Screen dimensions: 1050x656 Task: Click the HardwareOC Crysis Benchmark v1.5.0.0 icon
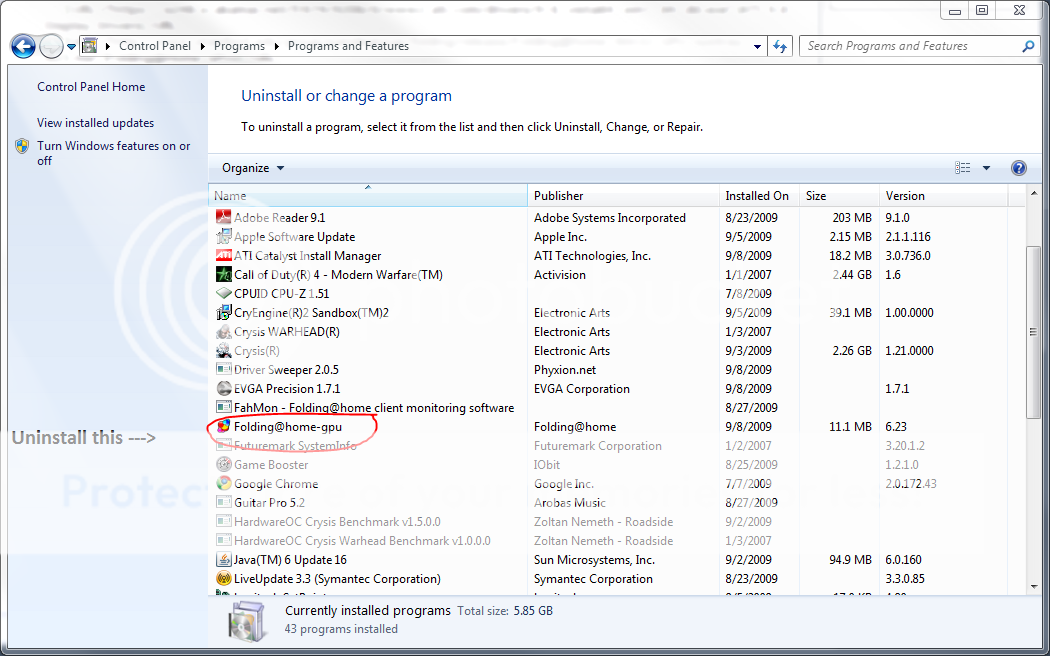tap(224, 521)
